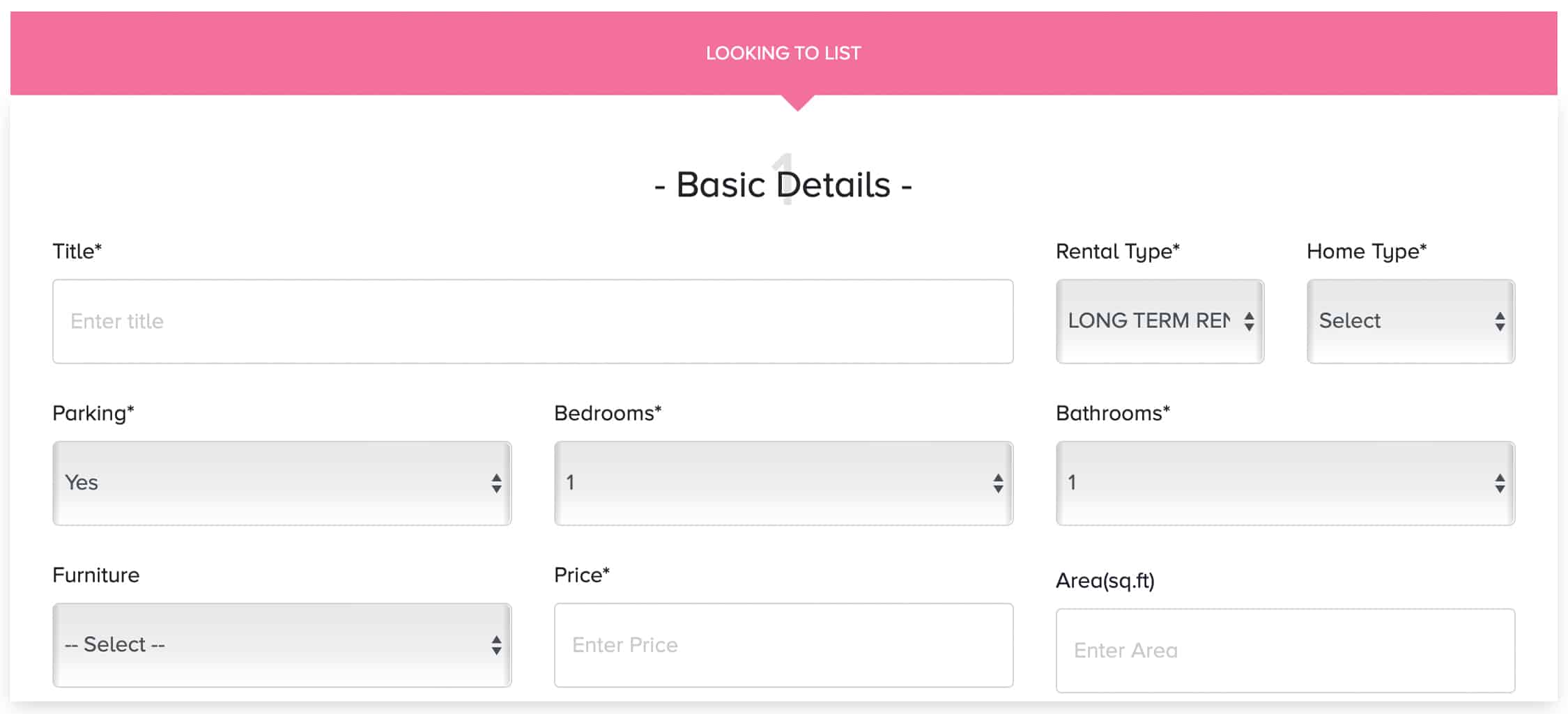Open the Rental Type dropdown

coord(1160,321)
